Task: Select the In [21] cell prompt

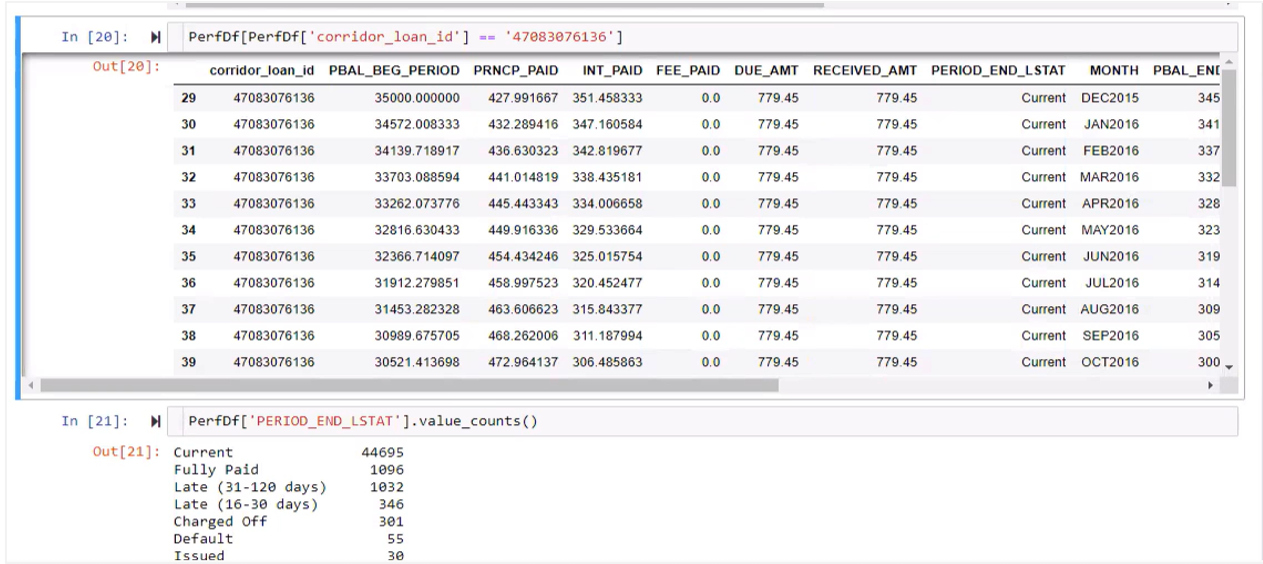Action: click(x=94, y=422)
